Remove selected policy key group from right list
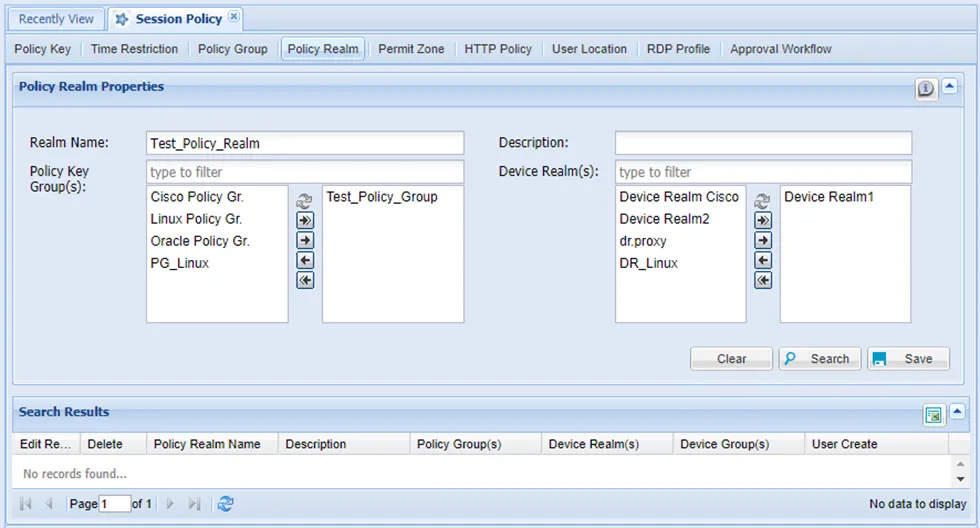Viewport: 980px width, 528px height. coord(305,260)
